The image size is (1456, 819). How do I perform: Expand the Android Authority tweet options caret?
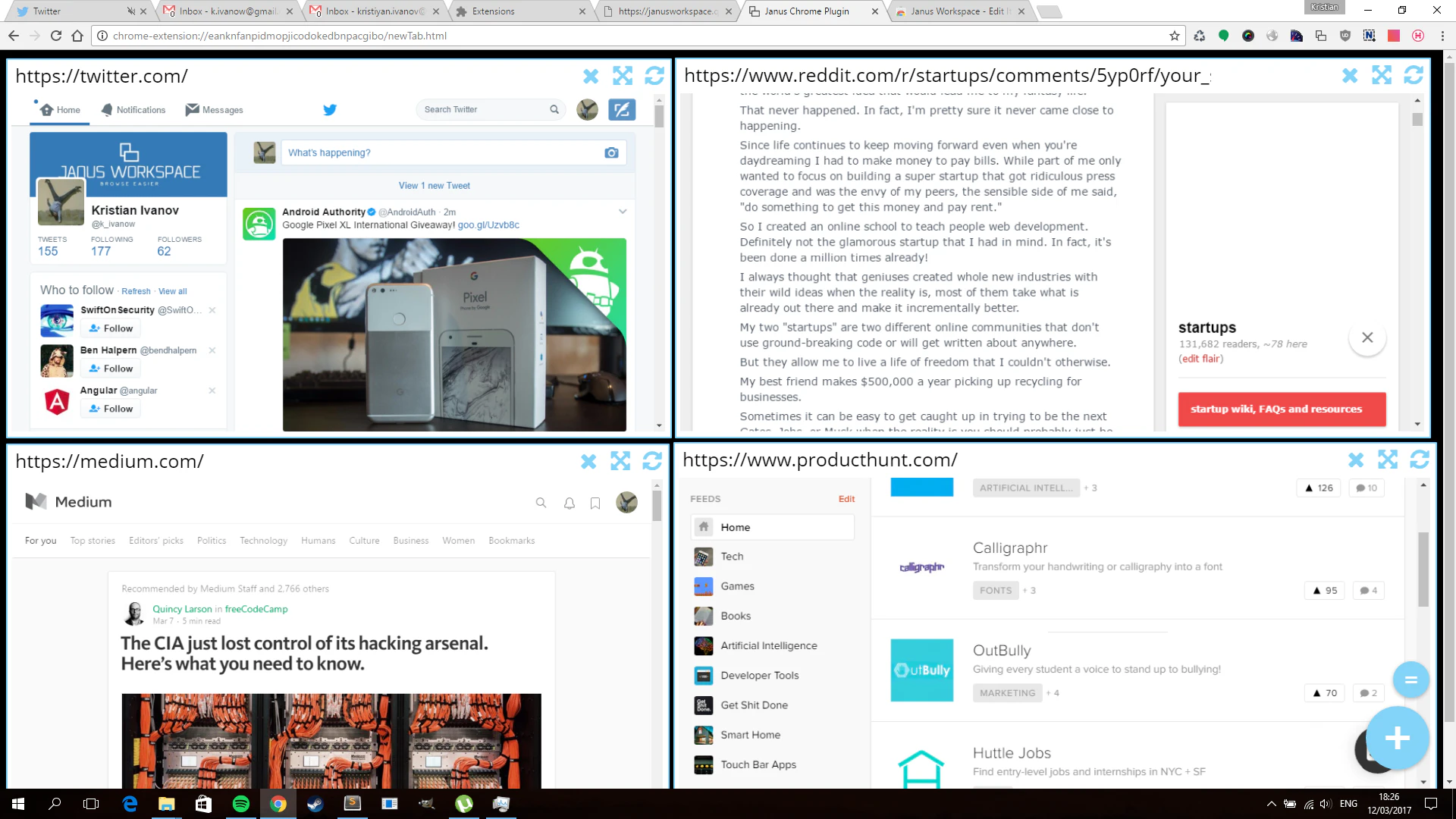(622, 212)
